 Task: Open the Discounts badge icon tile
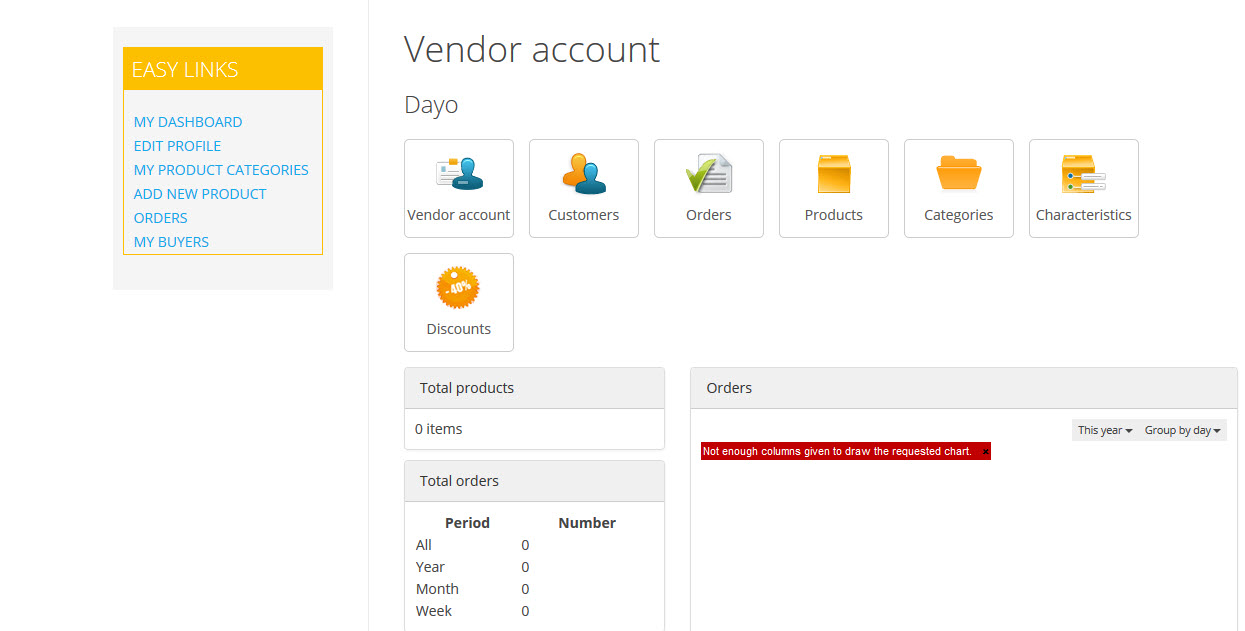coord(459,302)
